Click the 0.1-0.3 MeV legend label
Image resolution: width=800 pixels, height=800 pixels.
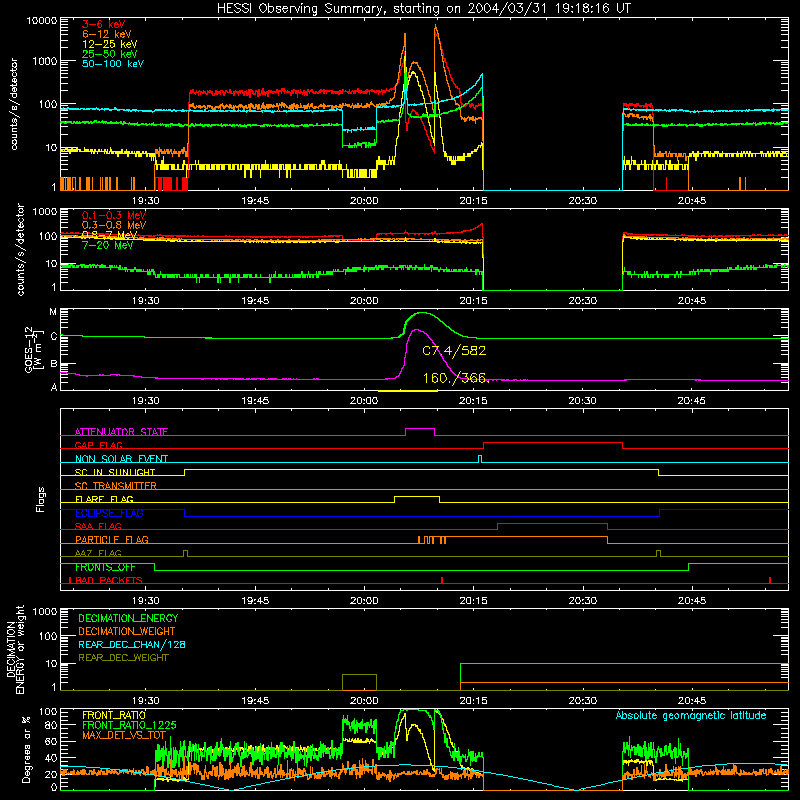click(x=114, y=215)
